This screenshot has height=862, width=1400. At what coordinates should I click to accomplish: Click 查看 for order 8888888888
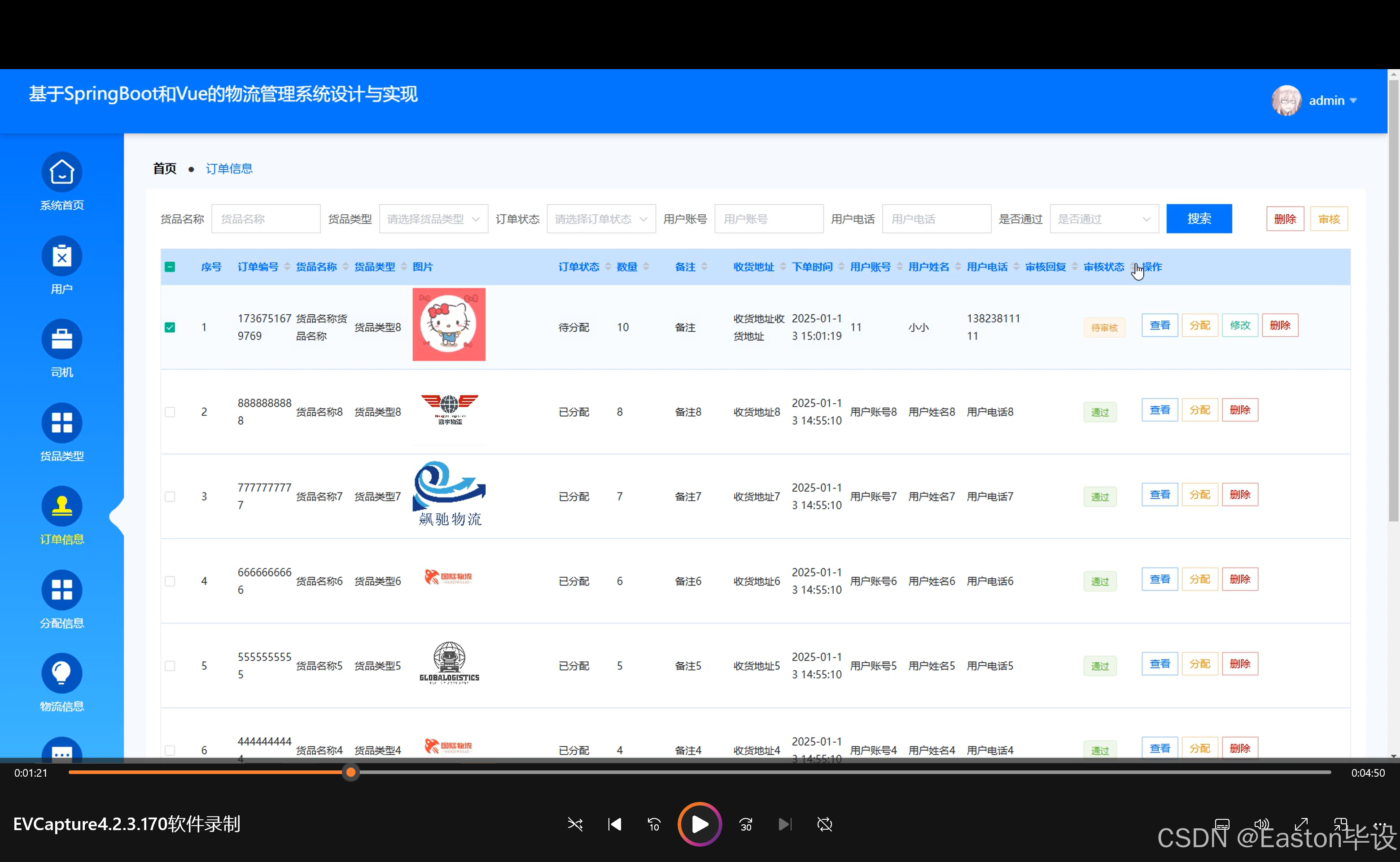1159,410
